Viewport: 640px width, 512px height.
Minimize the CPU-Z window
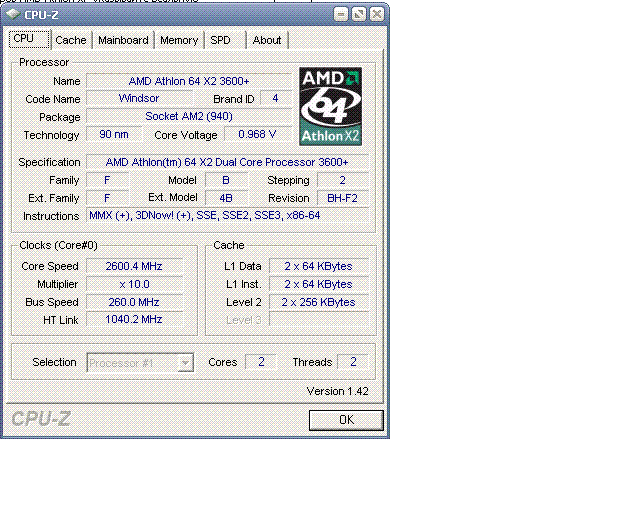tap(340, 15)
